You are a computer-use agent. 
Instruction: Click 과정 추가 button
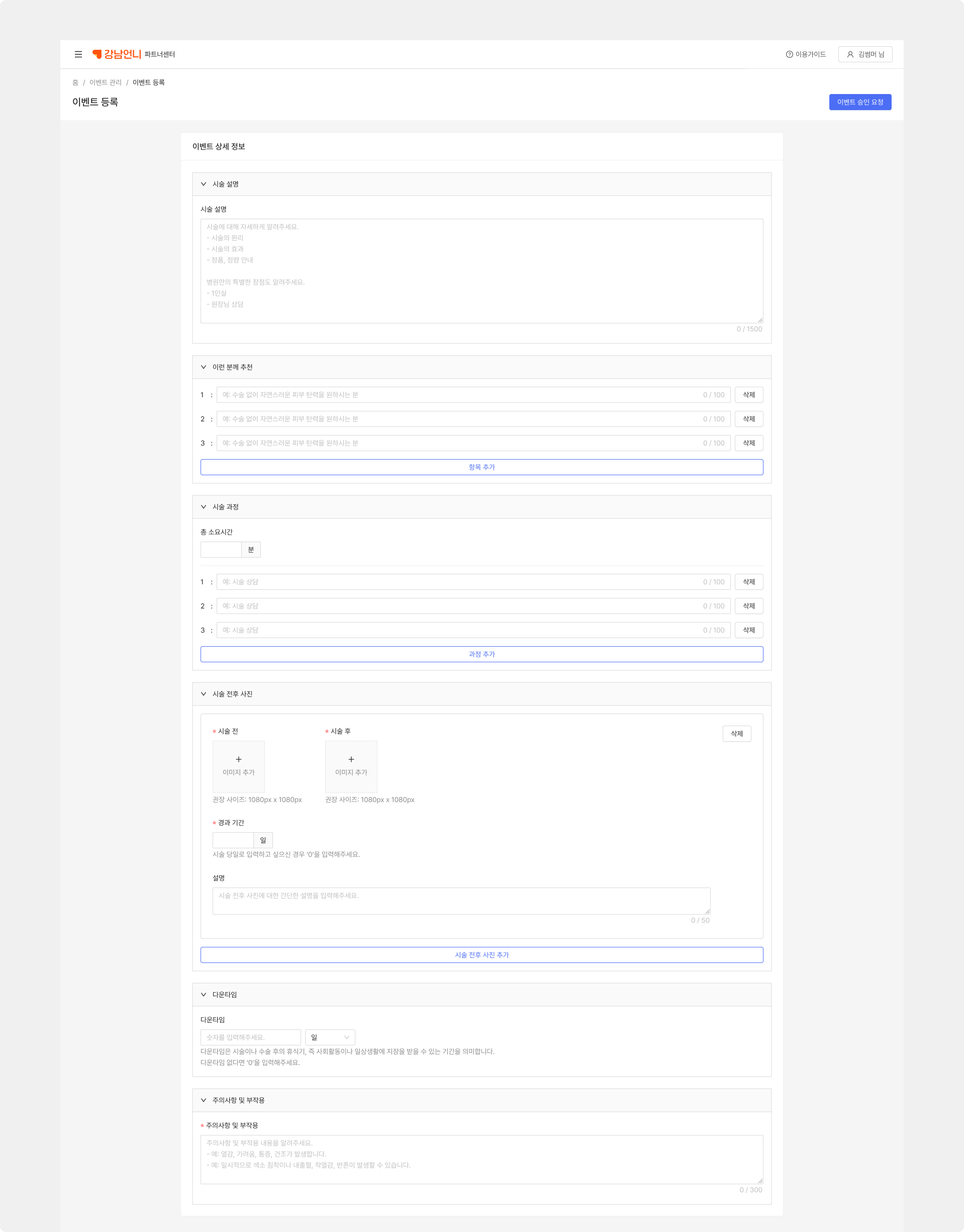(x=481, y=654)
